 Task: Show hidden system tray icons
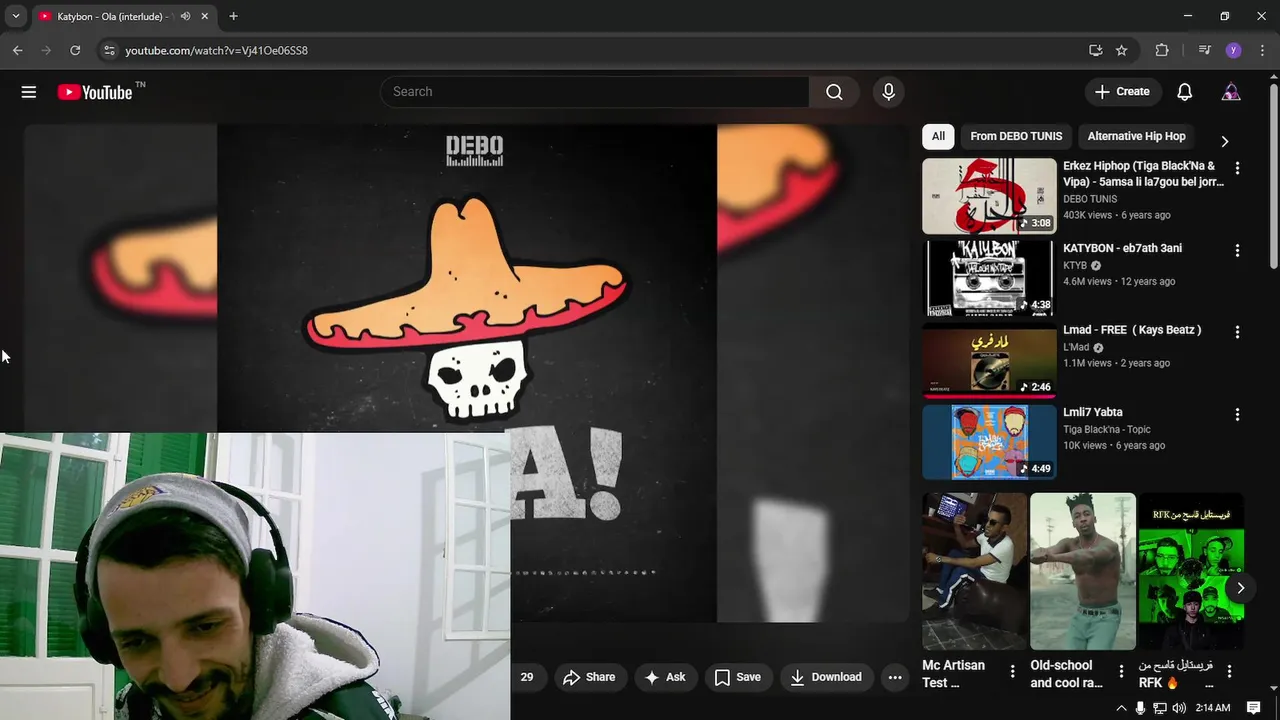pyautogui.click(x=1121, y=708)
